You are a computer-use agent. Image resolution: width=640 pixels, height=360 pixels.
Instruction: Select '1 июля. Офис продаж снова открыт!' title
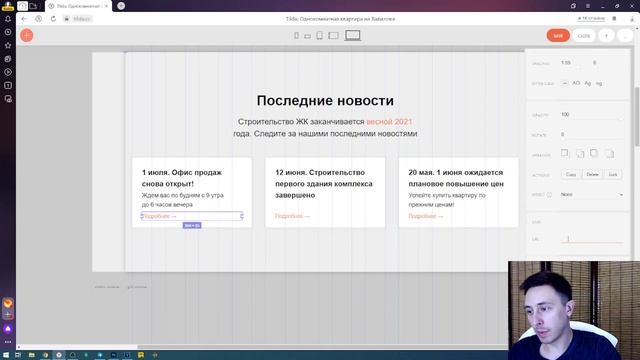182,178
